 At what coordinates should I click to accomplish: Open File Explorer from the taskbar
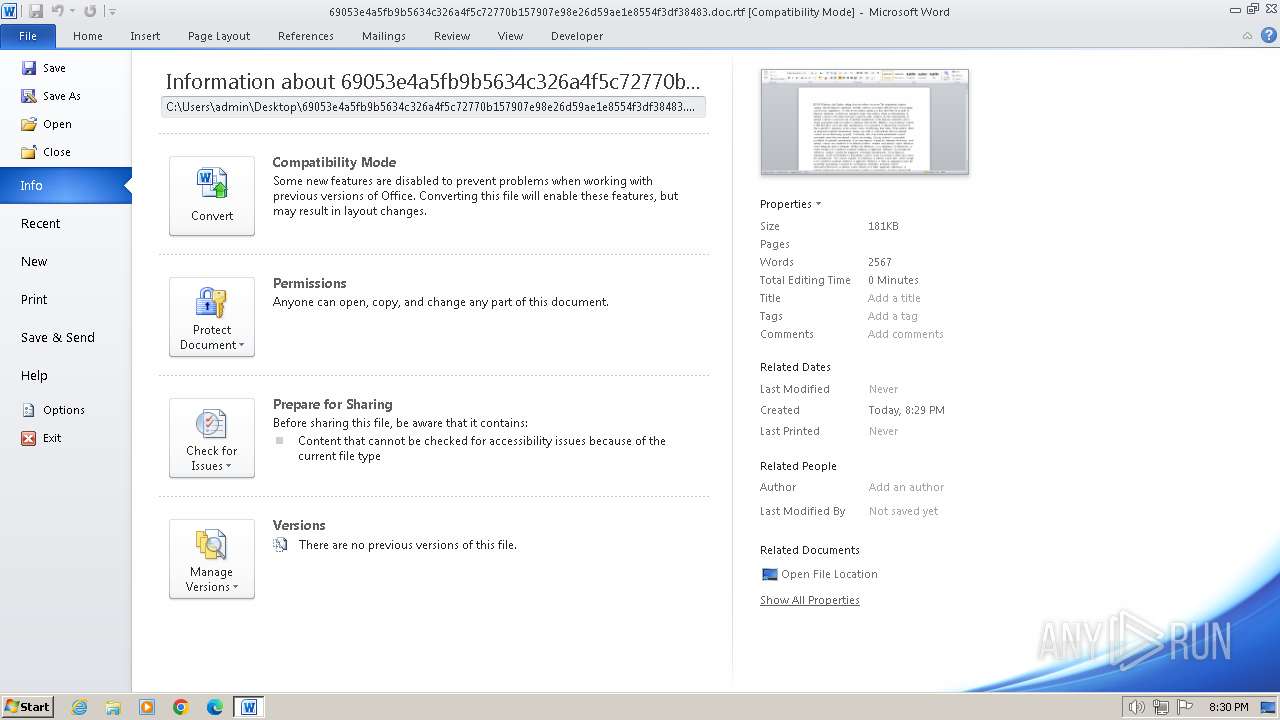(x=113, y=707)
